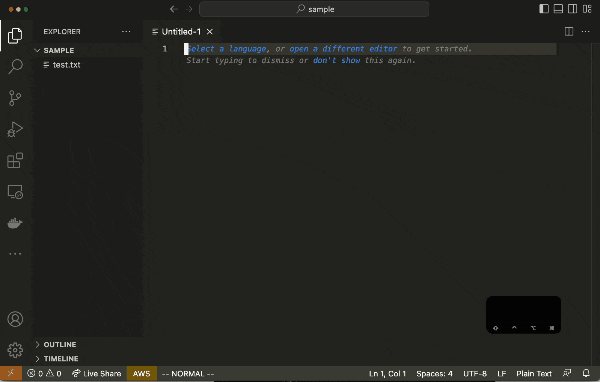This screenshot has height=382, width=600.
Task: Click the -- NORMAL -- vim mode indicator
Action: pyautogui.click(x=188, y=373)
